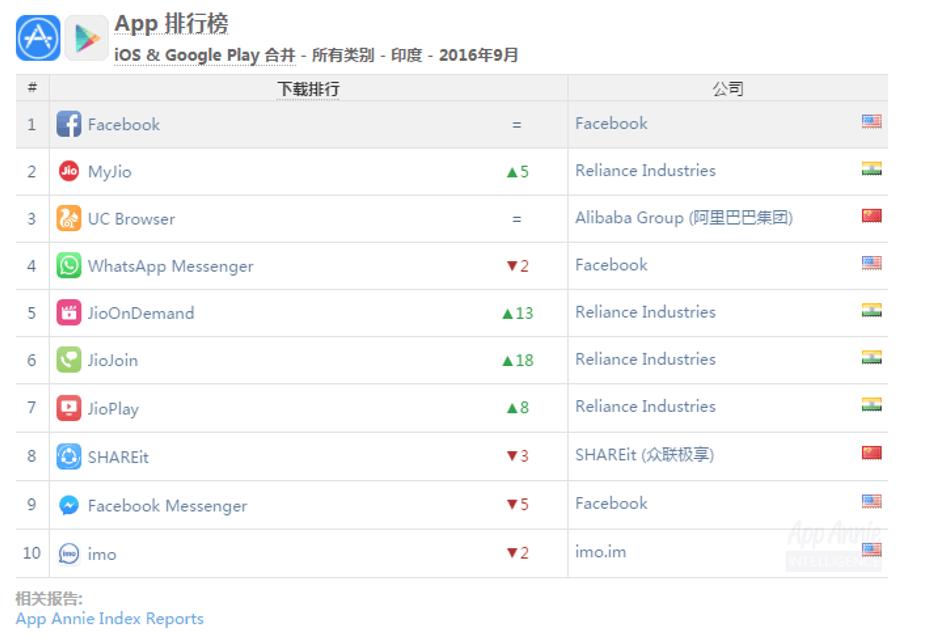Click the US flag beside Facebook
This screenshot has height=639, width=939.
(x=870, y=122)
